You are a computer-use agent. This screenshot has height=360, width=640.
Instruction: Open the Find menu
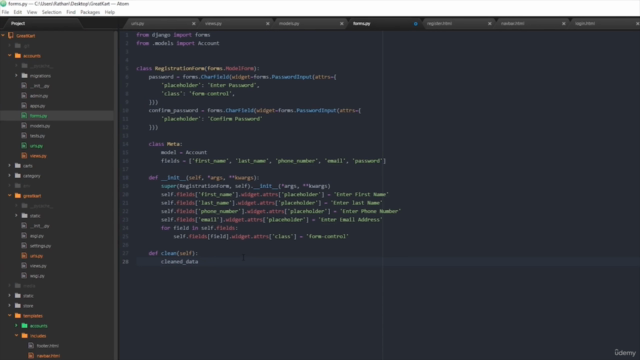coord(71,12)
